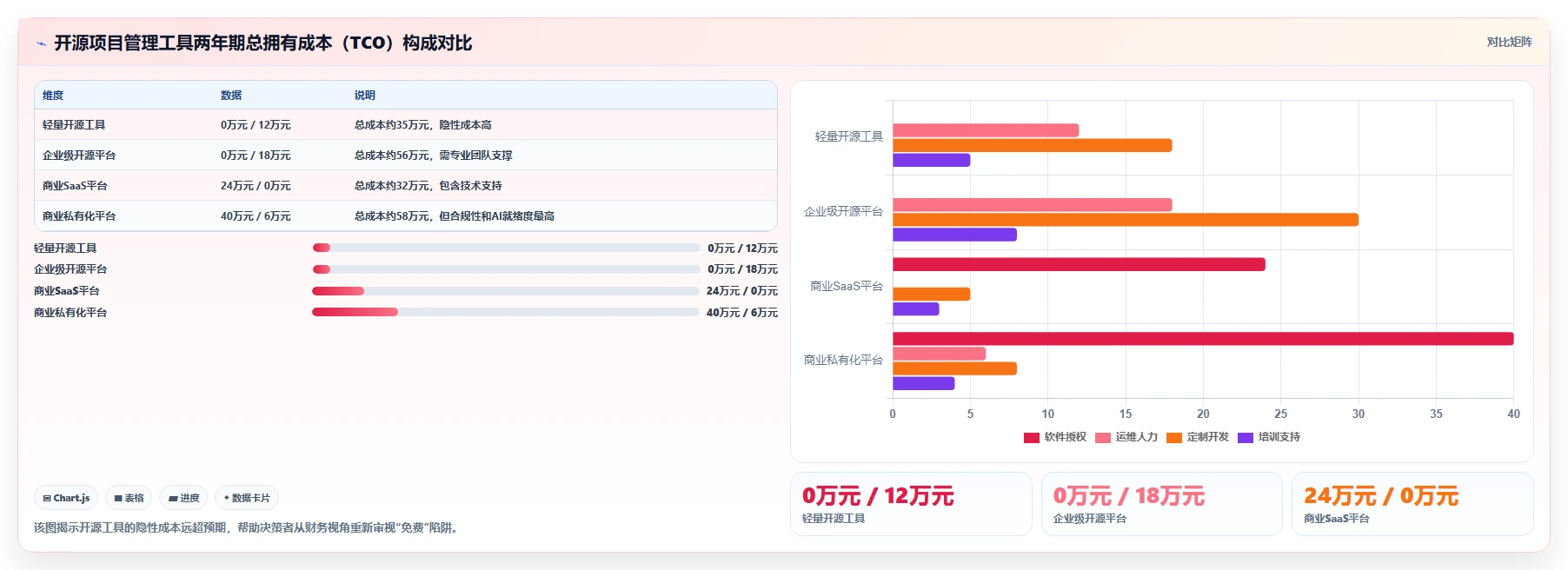Click the 进度 tag chip
The width and height of the screenshot is (1568, 570).
(x=183, y=498)
